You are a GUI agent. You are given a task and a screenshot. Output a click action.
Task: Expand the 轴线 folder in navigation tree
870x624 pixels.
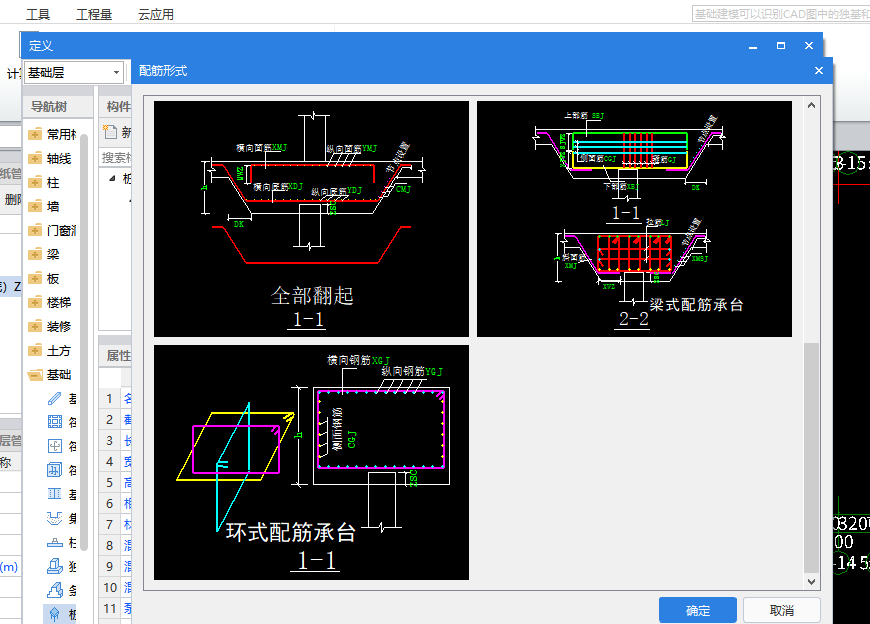click(35, 159)
